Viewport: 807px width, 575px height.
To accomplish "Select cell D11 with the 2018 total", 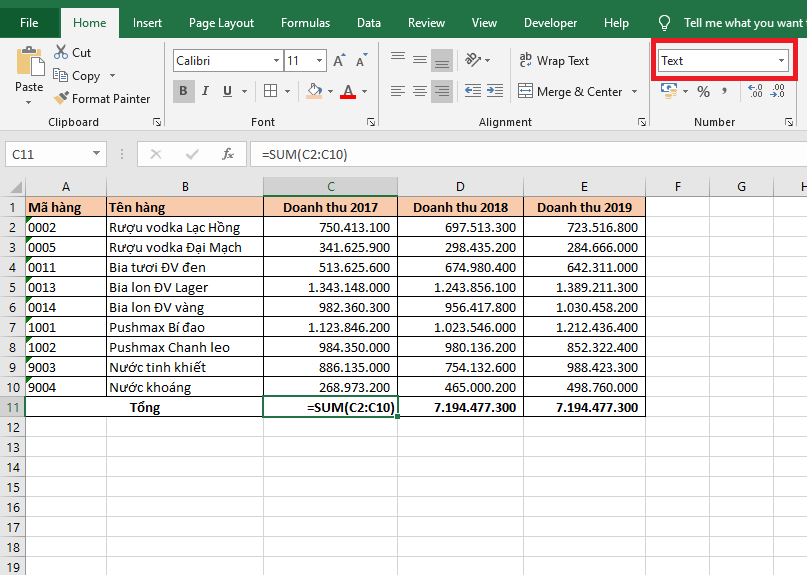I will point(459,407).
